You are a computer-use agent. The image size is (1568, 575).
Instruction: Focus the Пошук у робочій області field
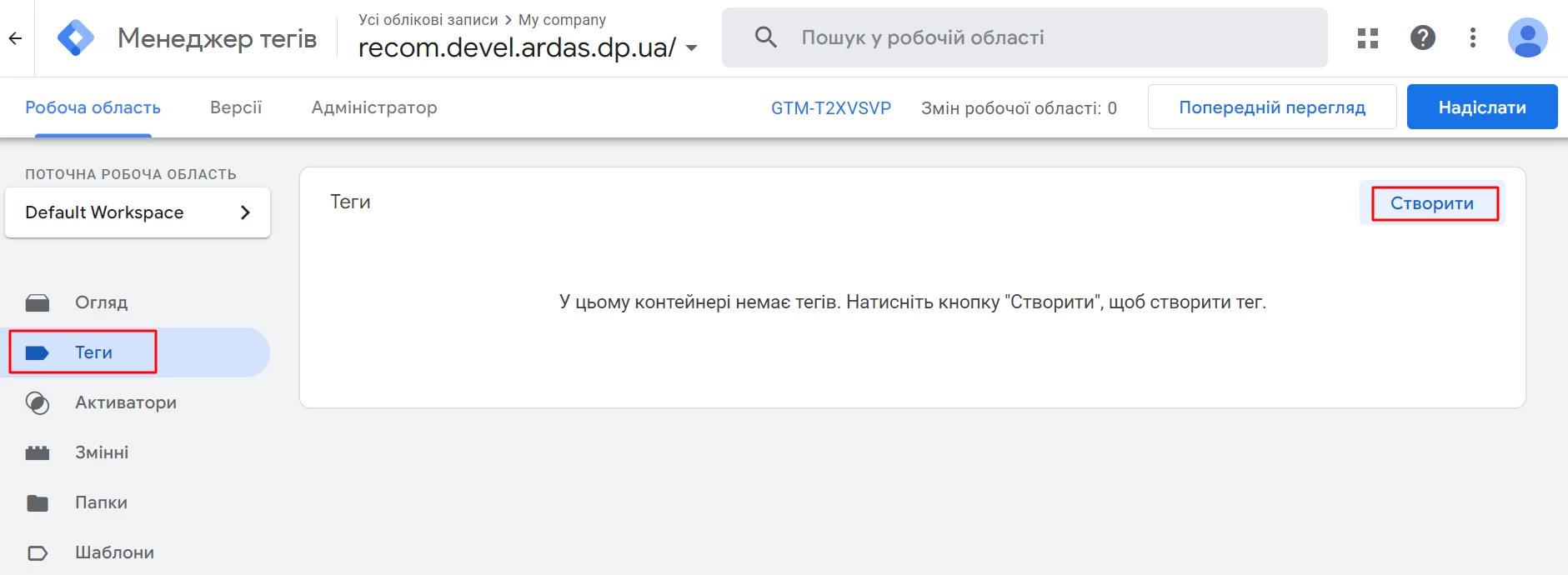pyautogui.click(x=1024, y=37)
